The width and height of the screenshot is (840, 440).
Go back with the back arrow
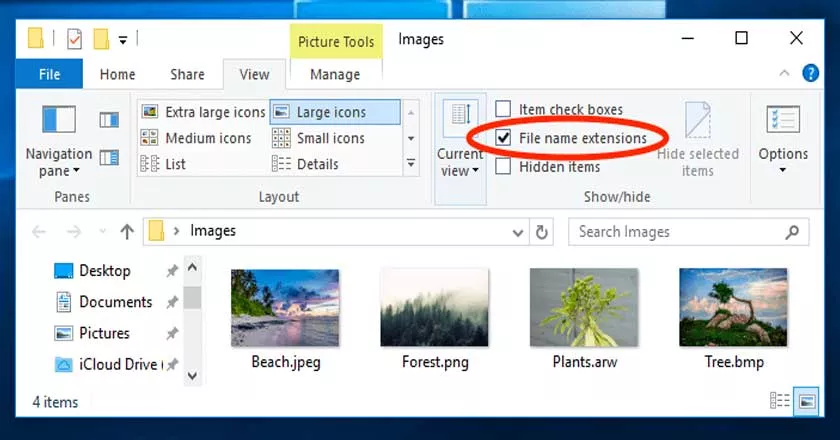point(39,232)
